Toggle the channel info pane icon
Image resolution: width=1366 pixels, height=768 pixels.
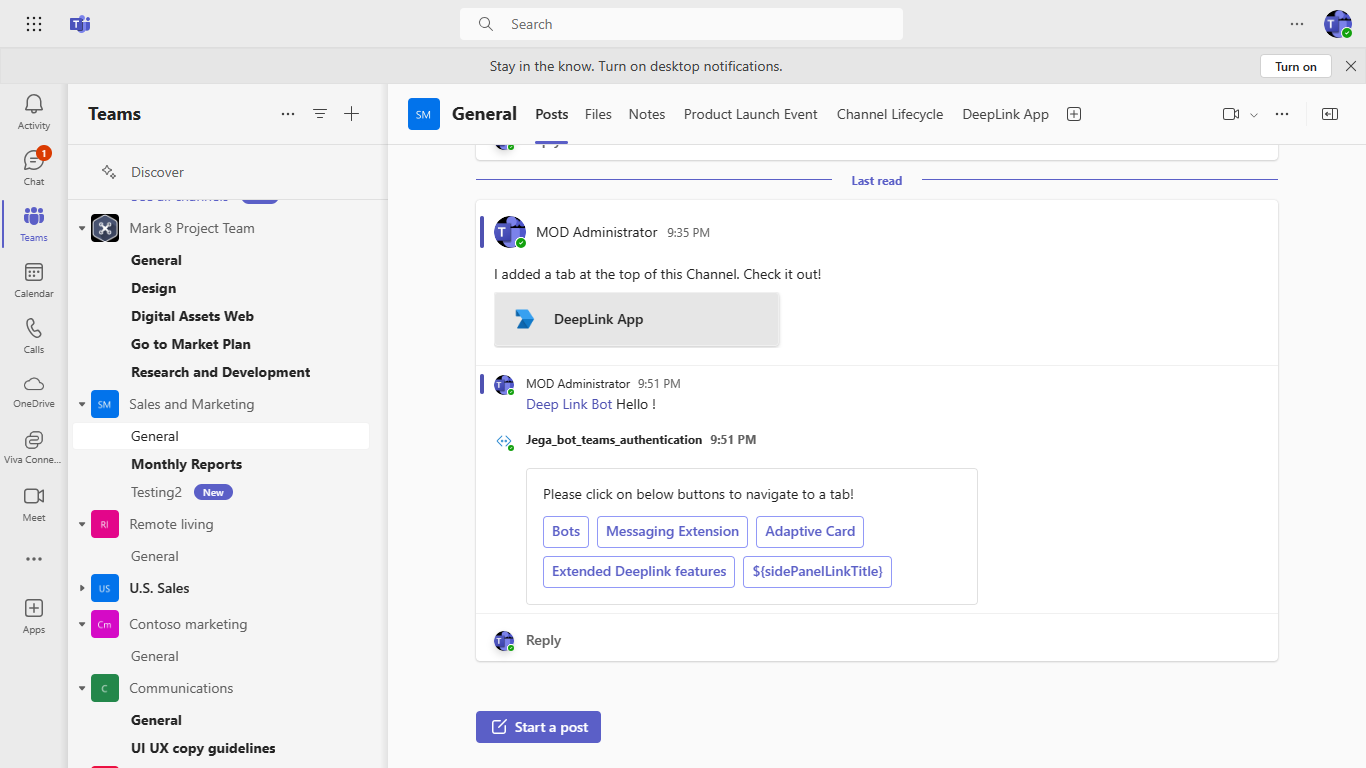pos(1330,114)
